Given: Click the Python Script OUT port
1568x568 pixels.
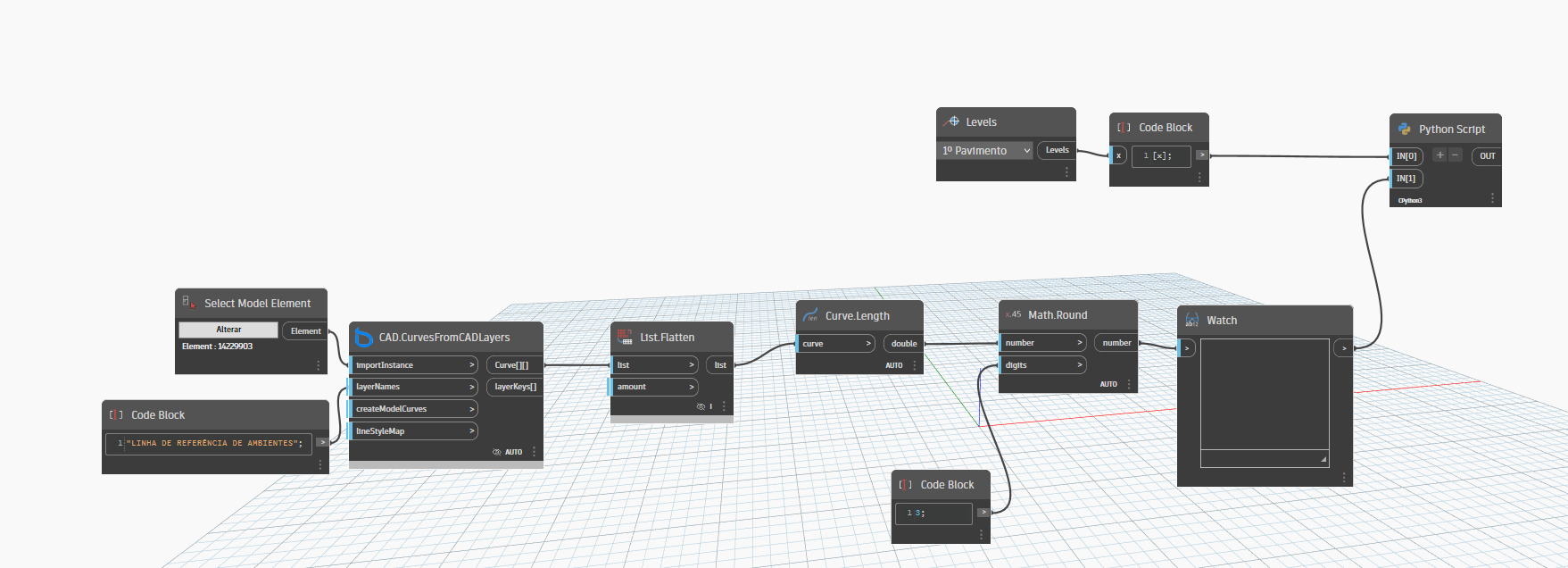Looking at the screenshot, I should [x=1487, y=156].
